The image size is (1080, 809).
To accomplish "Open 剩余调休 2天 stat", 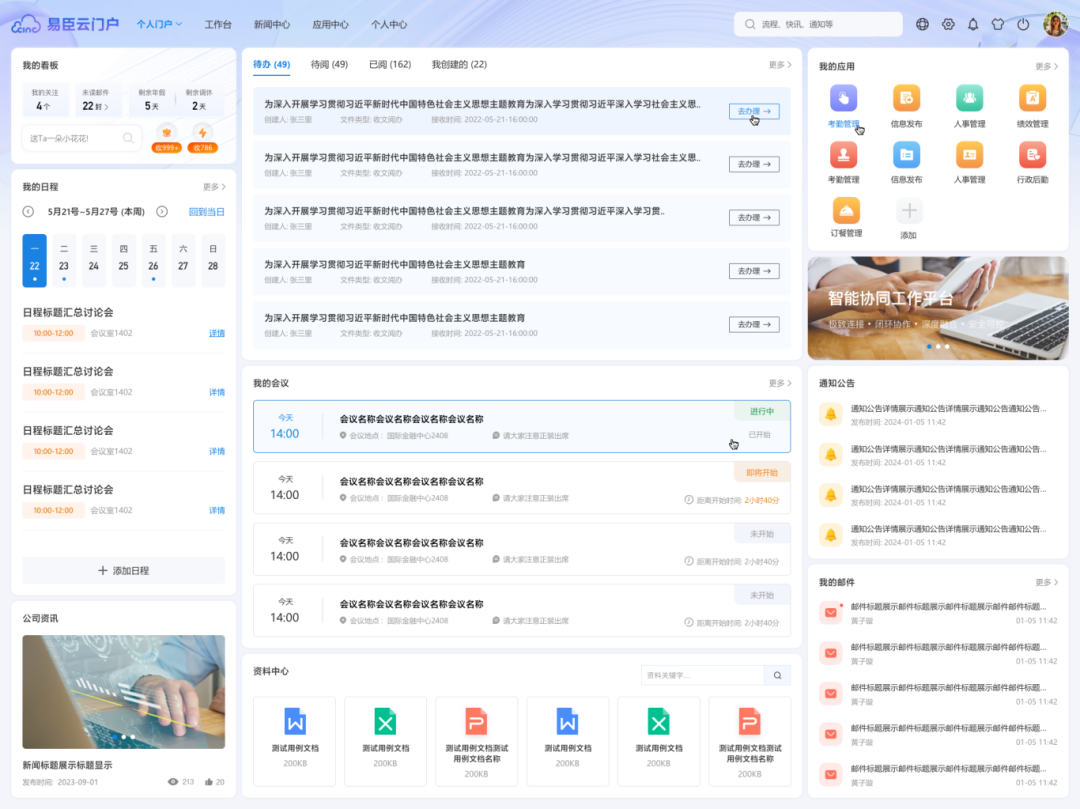I will point(199,100).
